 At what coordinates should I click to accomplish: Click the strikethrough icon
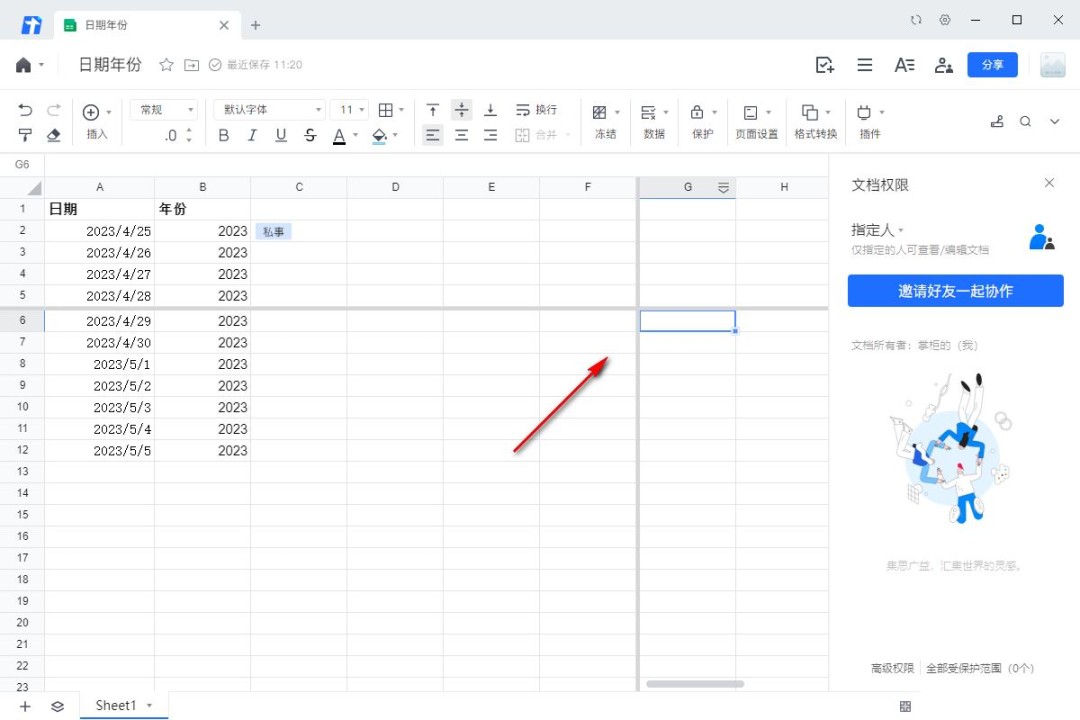[310, 135]
